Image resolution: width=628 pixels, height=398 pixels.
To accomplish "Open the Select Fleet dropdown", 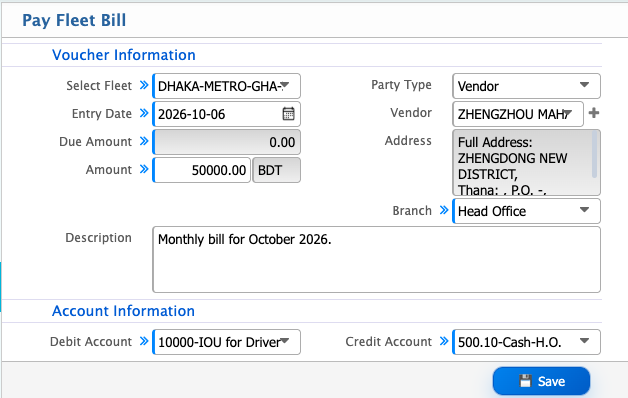I will pyautogui.click(x=226, y=86).
